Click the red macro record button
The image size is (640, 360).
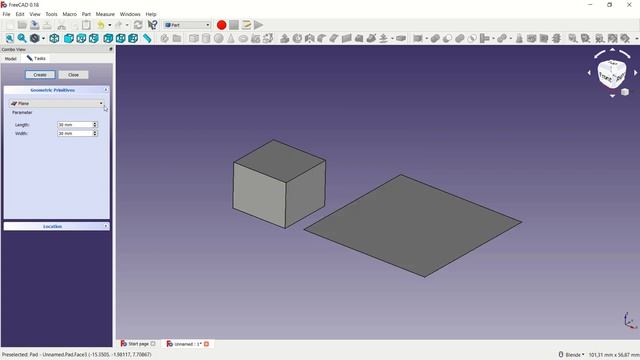[x=221, y=25]
